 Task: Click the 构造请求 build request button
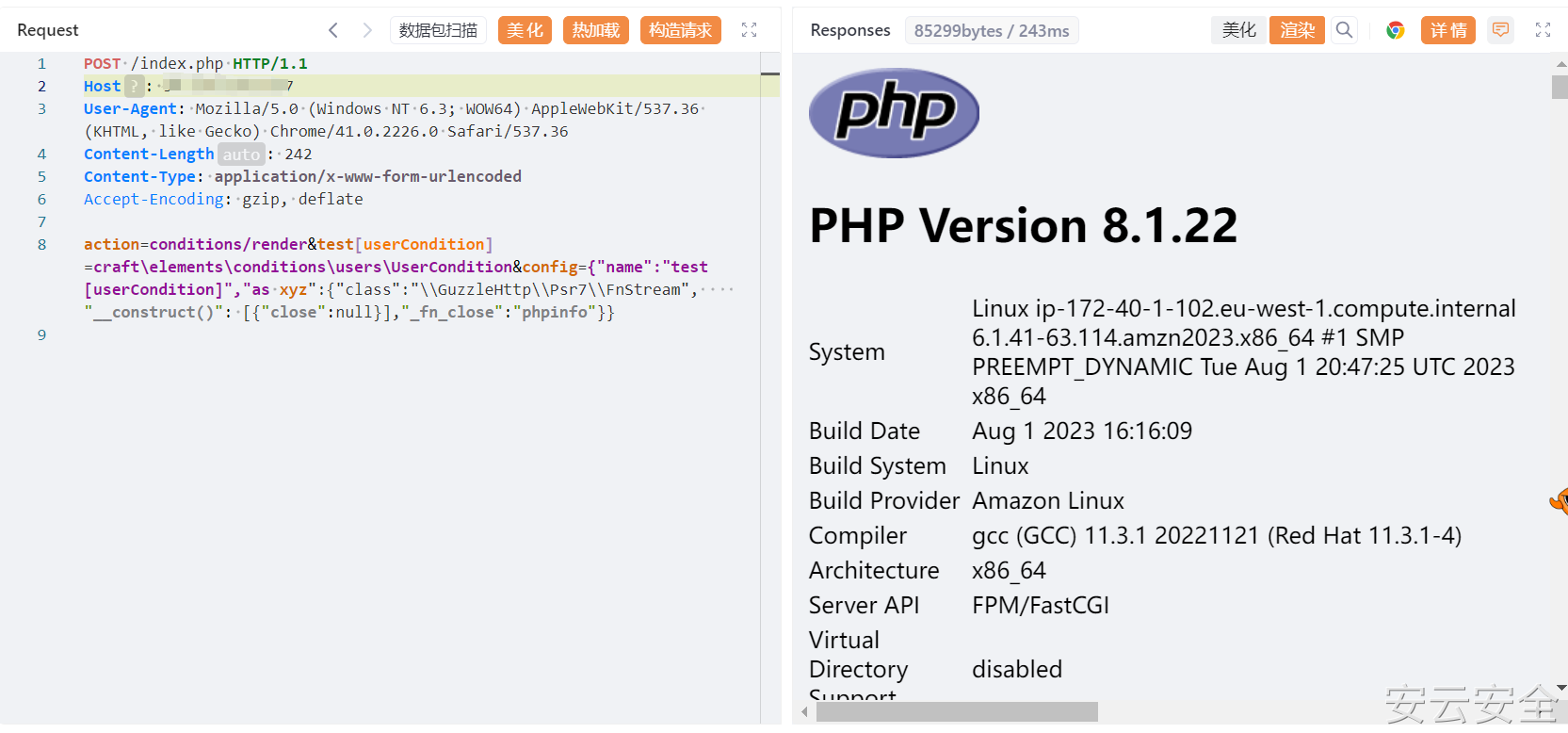coord(681,30)
